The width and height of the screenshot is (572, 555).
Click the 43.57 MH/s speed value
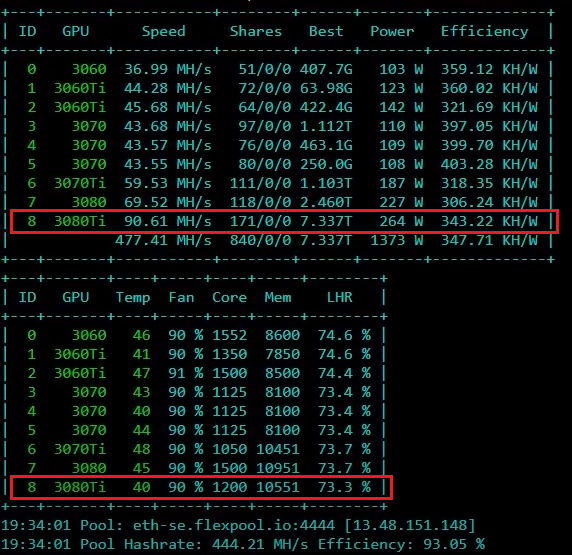click(x=168, y=145)
